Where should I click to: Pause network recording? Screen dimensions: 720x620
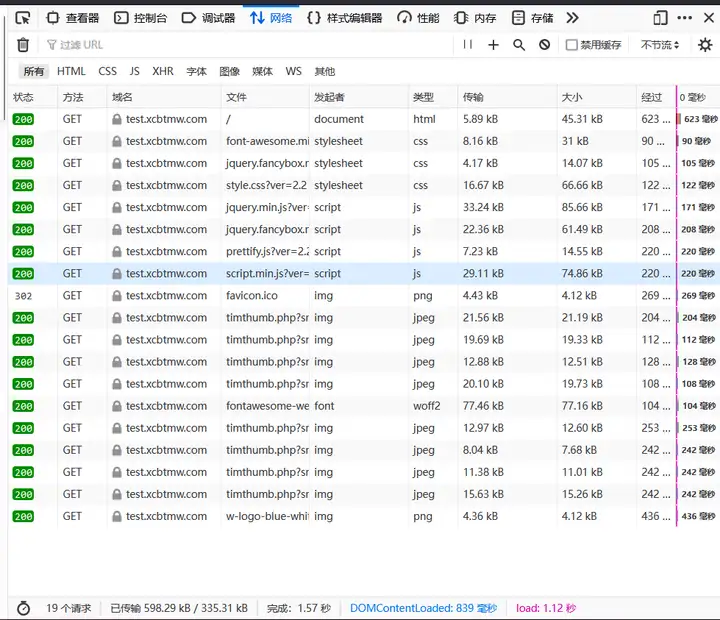[x=468, y=45]
